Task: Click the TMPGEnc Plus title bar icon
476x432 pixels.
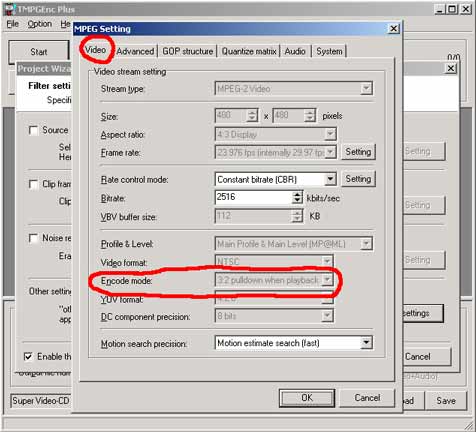Action: click(x=10, y=8)
